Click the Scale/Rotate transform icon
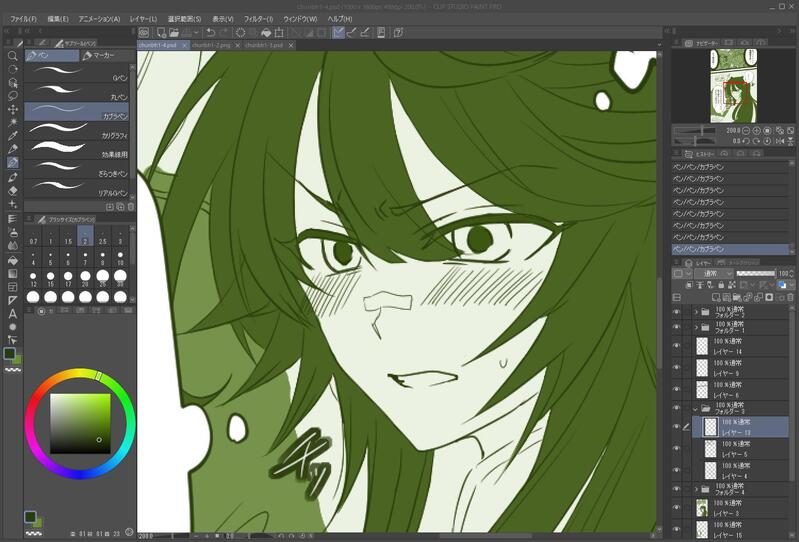 point(279,33)
